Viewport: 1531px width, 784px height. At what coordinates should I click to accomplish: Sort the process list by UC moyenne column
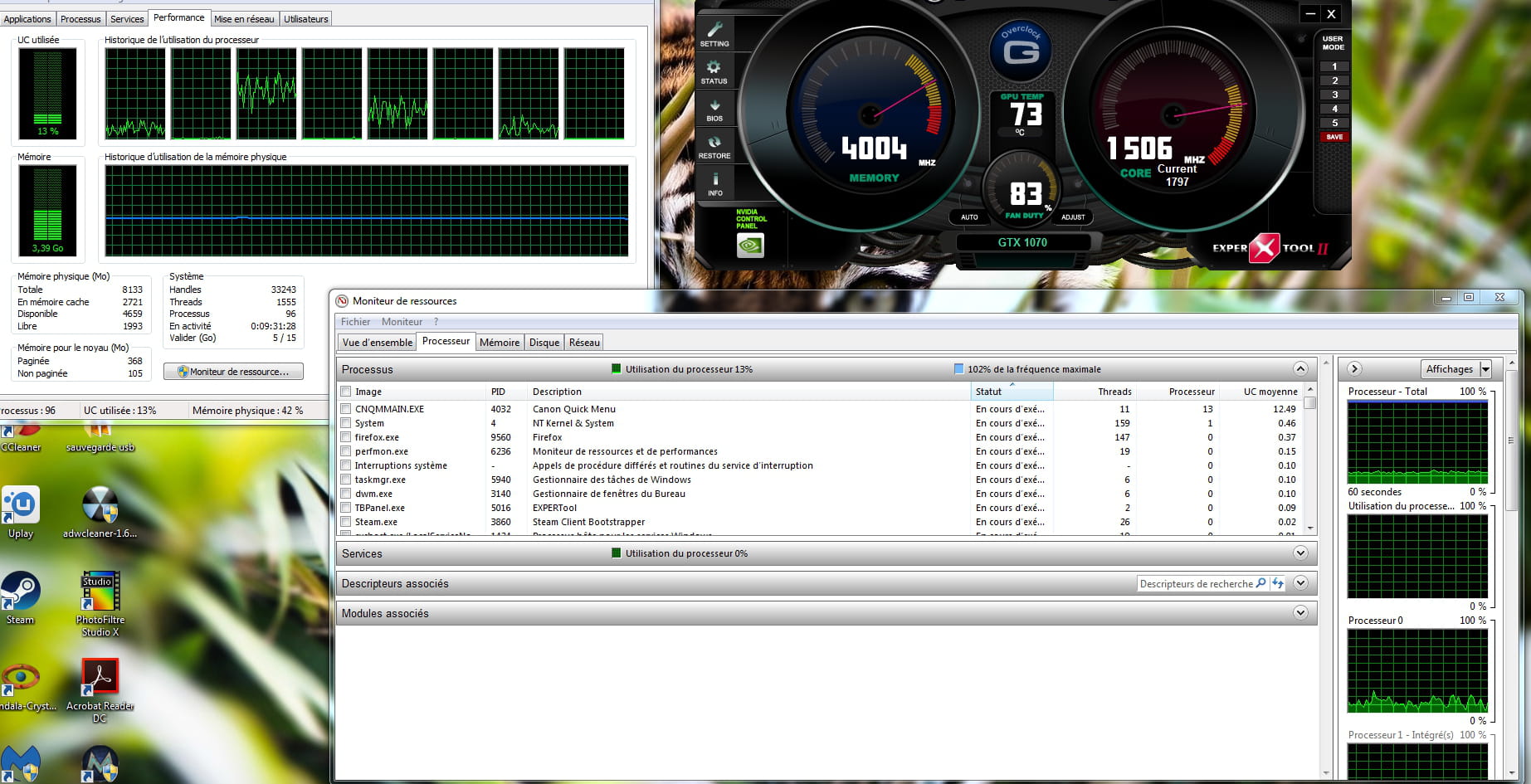(1260, 392)
